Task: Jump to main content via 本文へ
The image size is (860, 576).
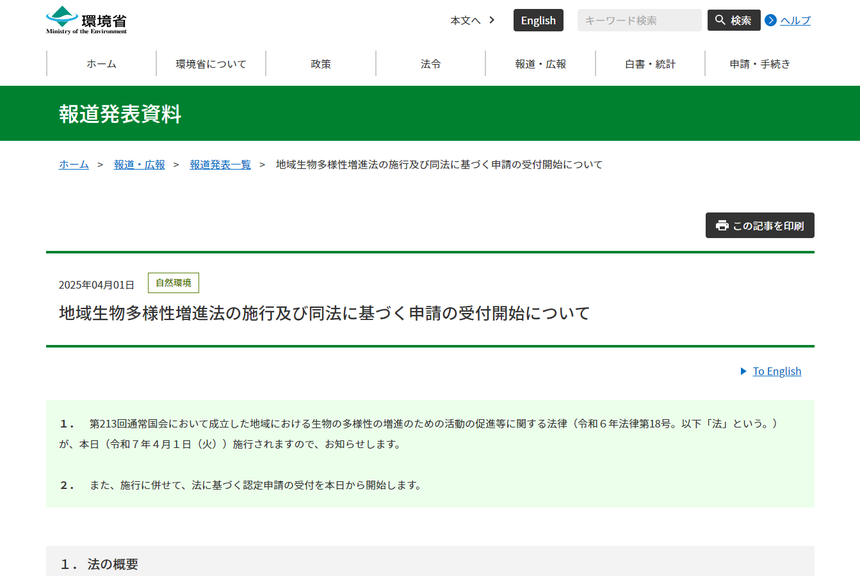Action: 472,20
